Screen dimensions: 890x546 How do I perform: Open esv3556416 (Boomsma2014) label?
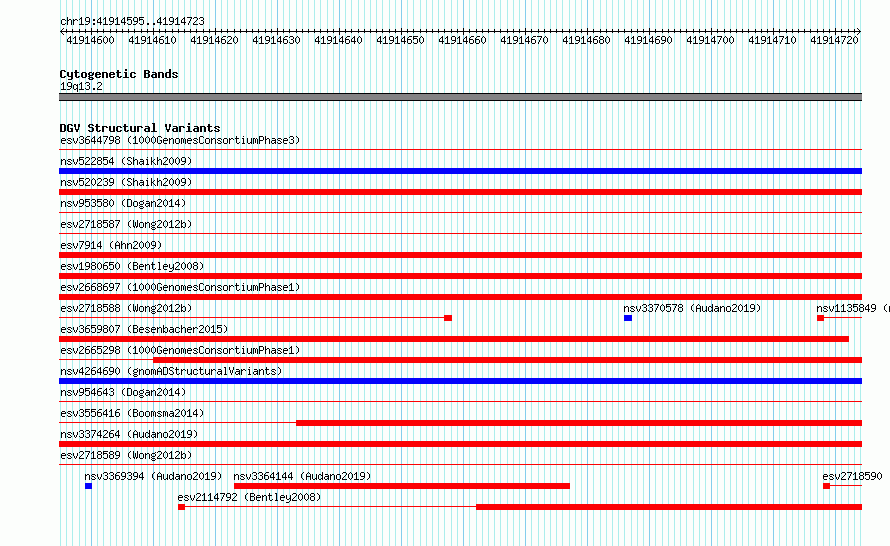click(x=132, y=413)
